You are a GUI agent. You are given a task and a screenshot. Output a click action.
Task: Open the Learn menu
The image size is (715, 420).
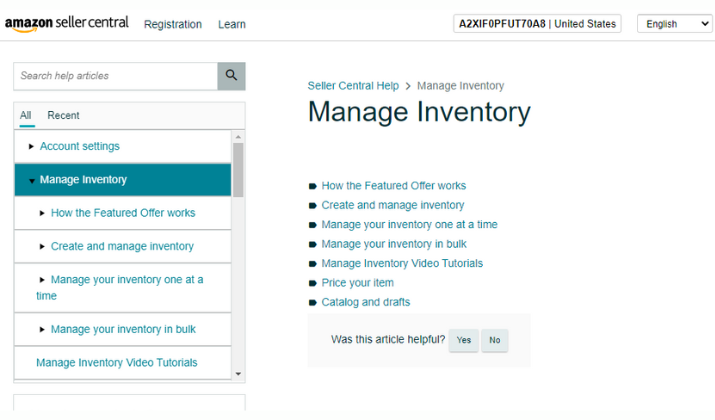[232, 24]
